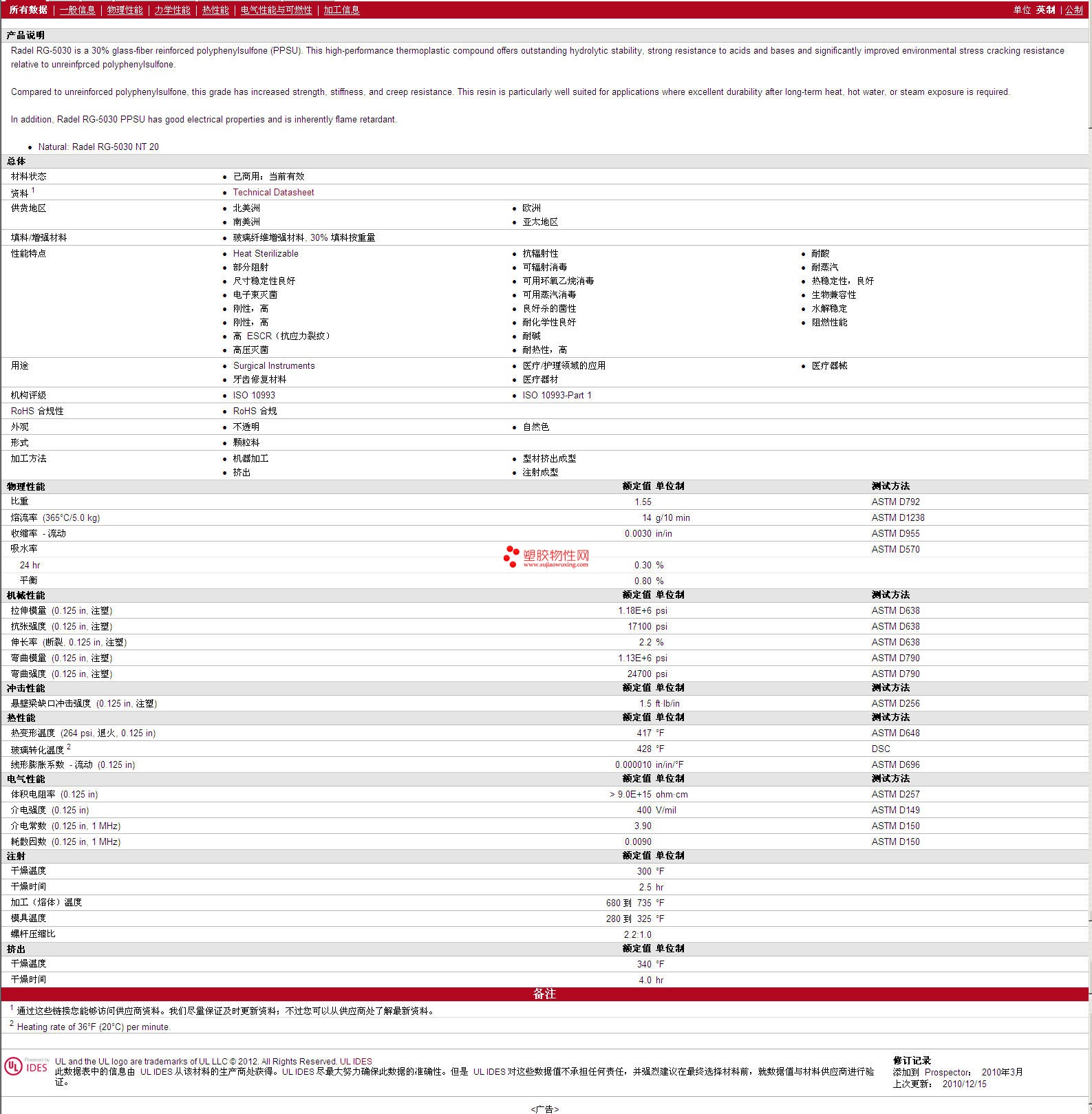Select 英制 units option
1092x1114 pixels.
[x=1045, y=10]
